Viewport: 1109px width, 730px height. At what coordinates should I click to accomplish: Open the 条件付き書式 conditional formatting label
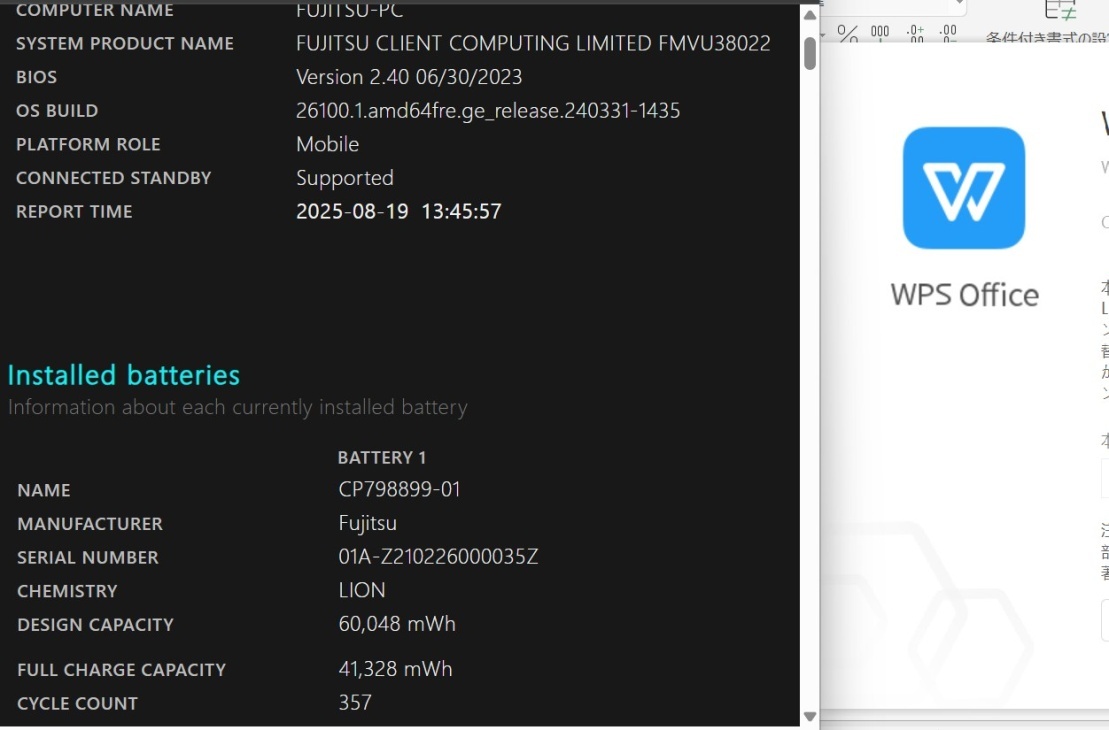1047,37
